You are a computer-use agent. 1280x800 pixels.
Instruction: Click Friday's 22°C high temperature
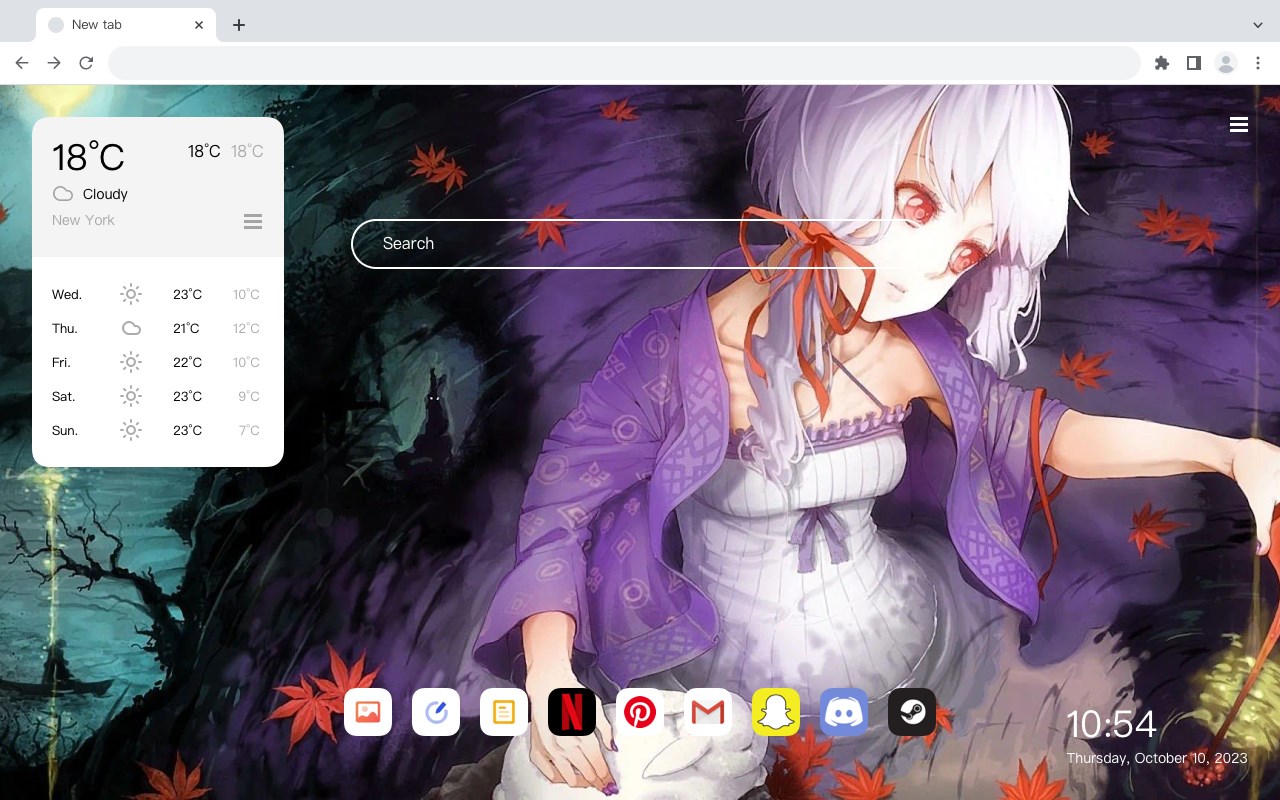[x=188, y=362]
